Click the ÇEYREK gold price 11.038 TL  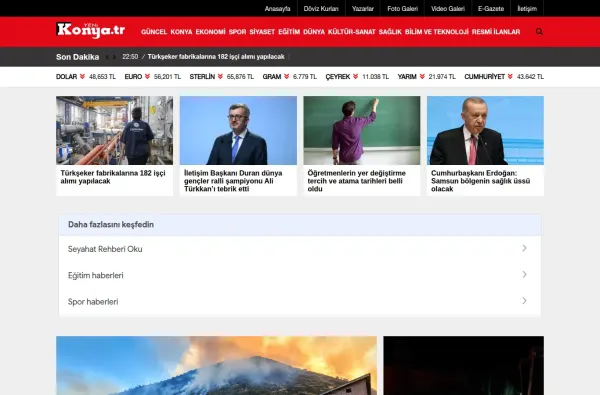(375, 77)
